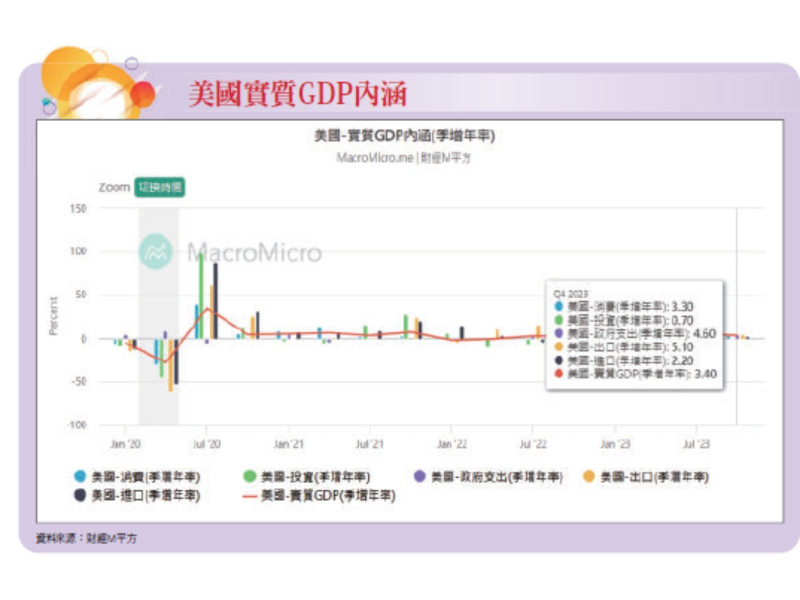Image resolution: width=800 pixels, height=600 pixels.
Task: Click tooltip row 美國-實質GDP 3.40
Action: click(635, 374)
